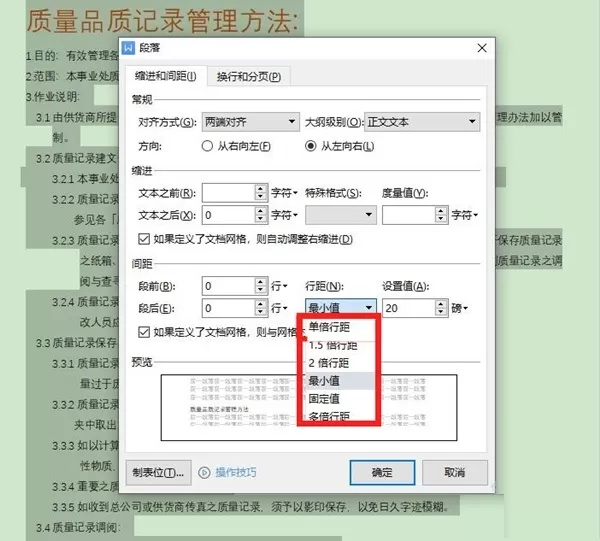Choose 多倍行距 from line spacing list
This screenshot has width=600, height=541.
tap(339, 415)
